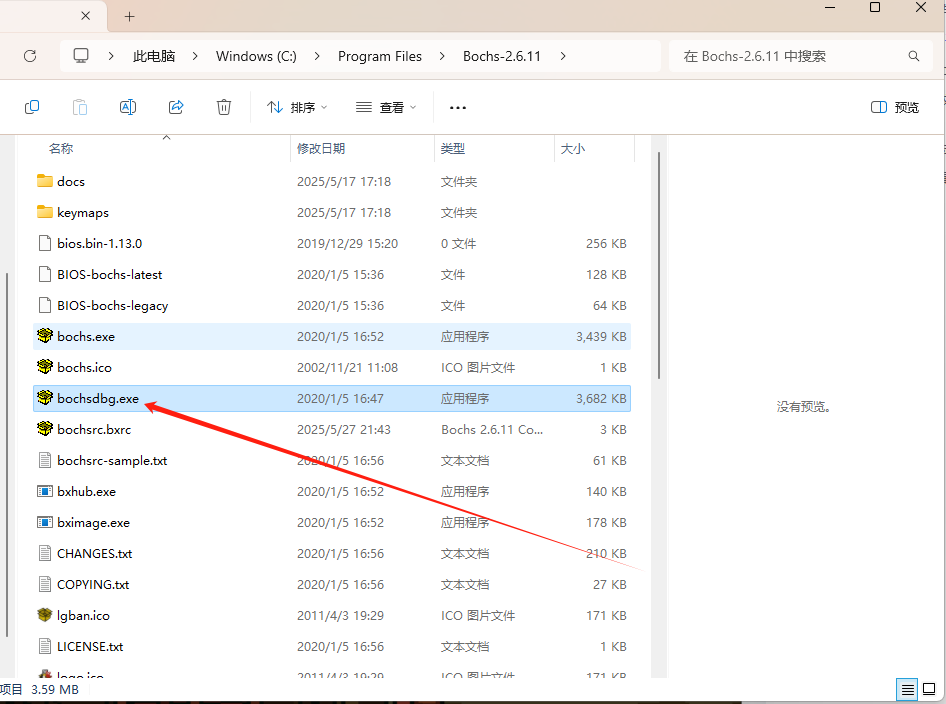
Task: Select the COPYING.txt file name
Action: pos(93,584)
